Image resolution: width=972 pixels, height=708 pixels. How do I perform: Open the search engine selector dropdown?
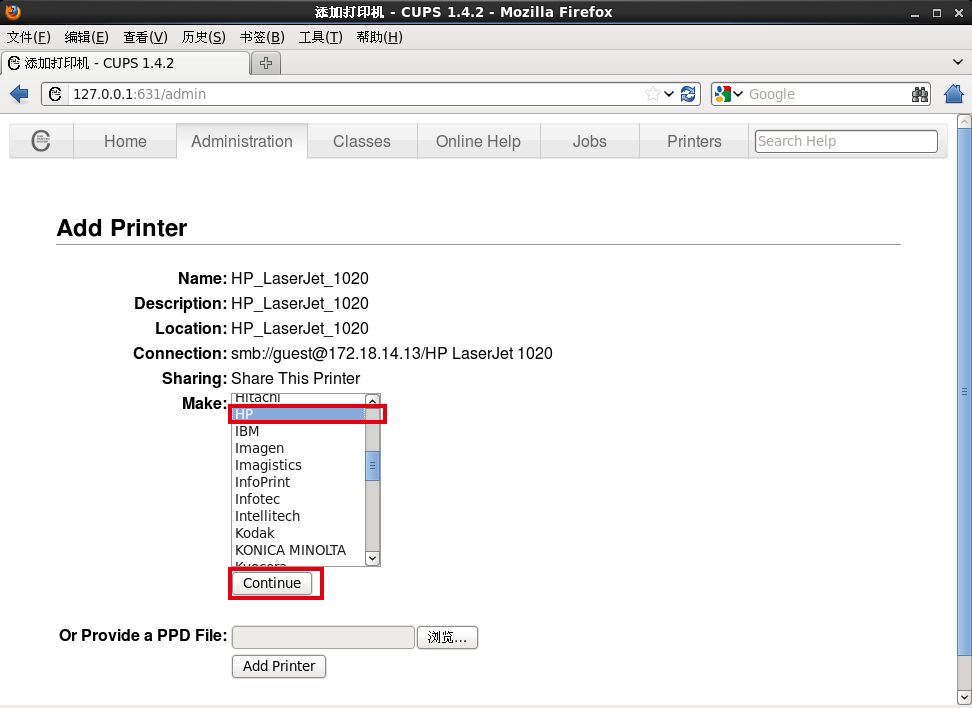click(738, 94)
